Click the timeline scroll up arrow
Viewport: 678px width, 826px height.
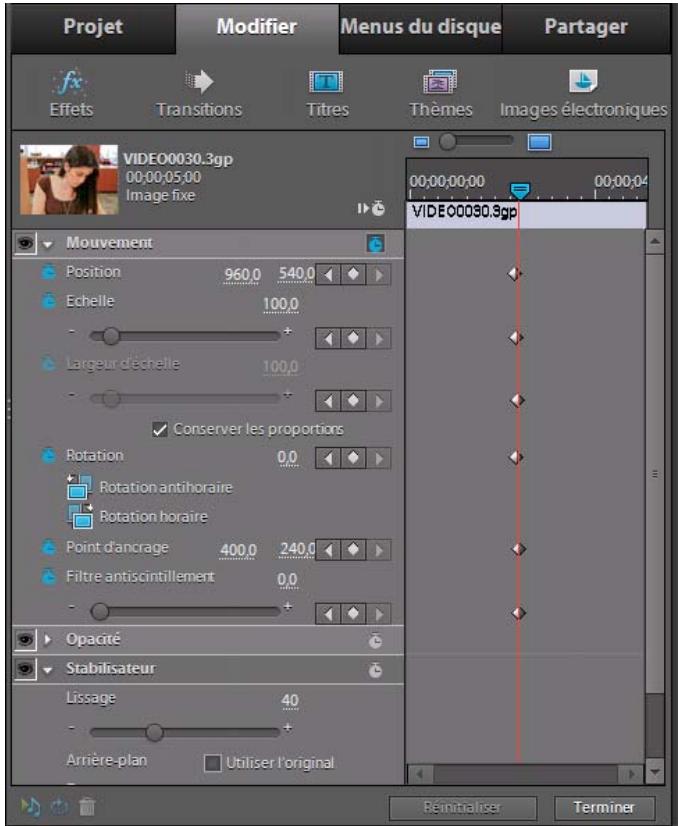point(655,242)
